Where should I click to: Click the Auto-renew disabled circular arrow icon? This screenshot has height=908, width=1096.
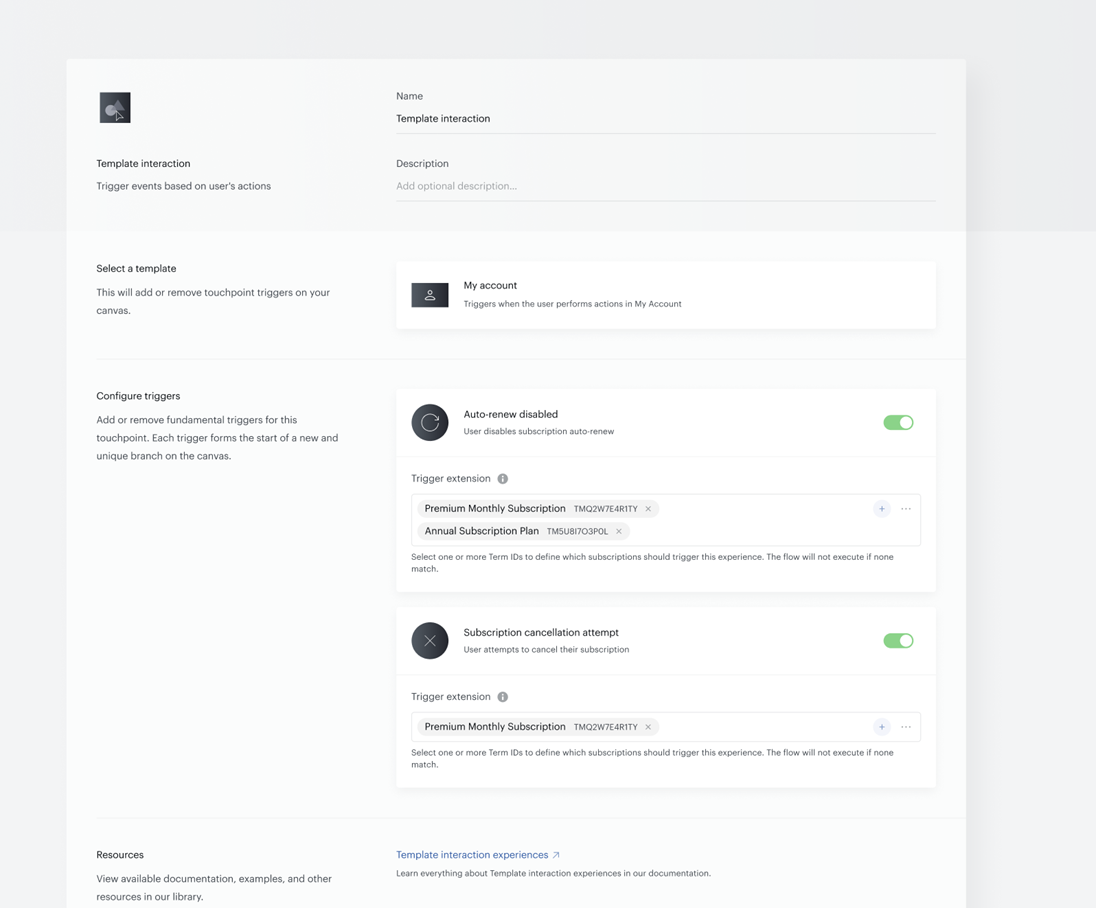[x=430, y=422]
